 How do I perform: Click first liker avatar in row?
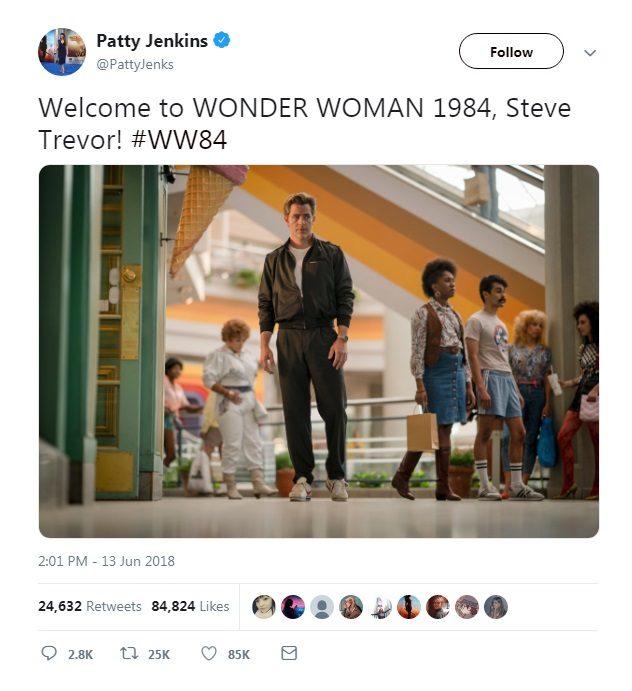264,607
